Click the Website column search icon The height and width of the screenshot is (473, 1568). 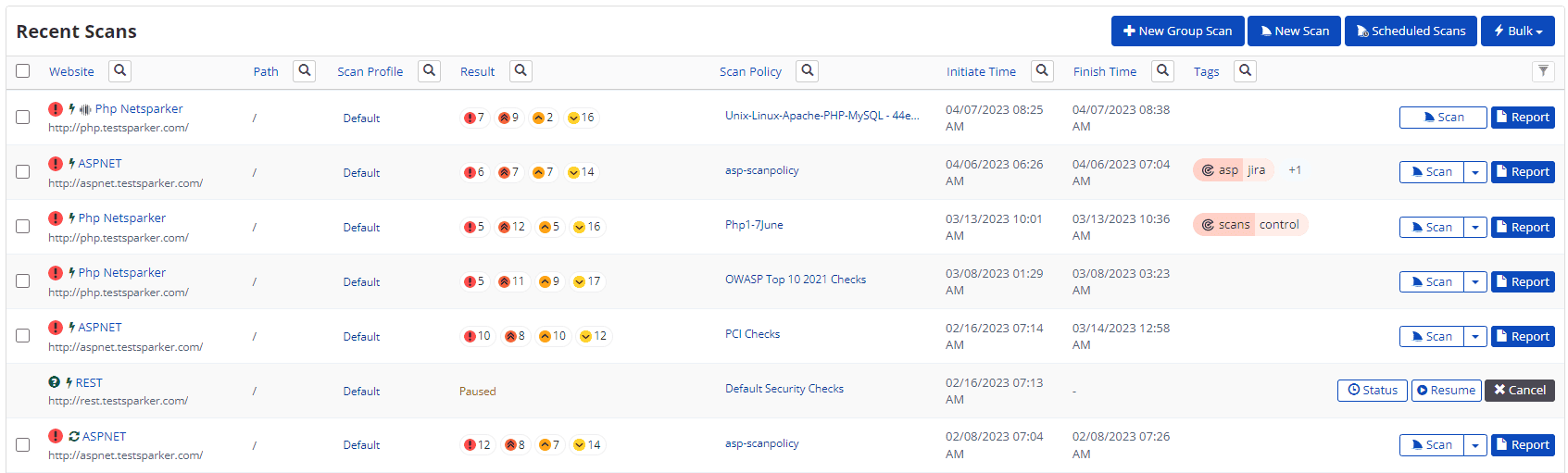(x=119, y=71)
